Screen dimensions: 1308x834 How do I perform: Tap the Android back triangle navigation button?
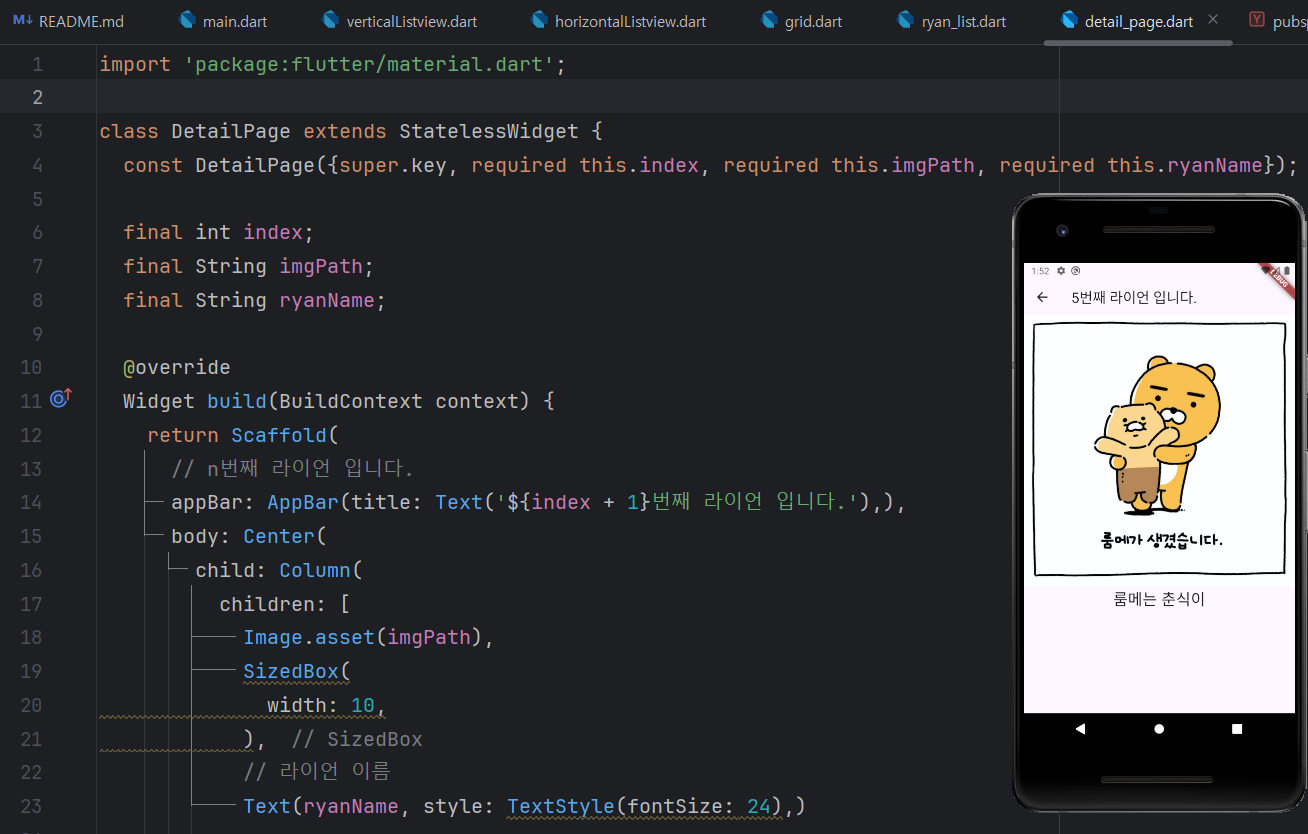pos(1080,729)
